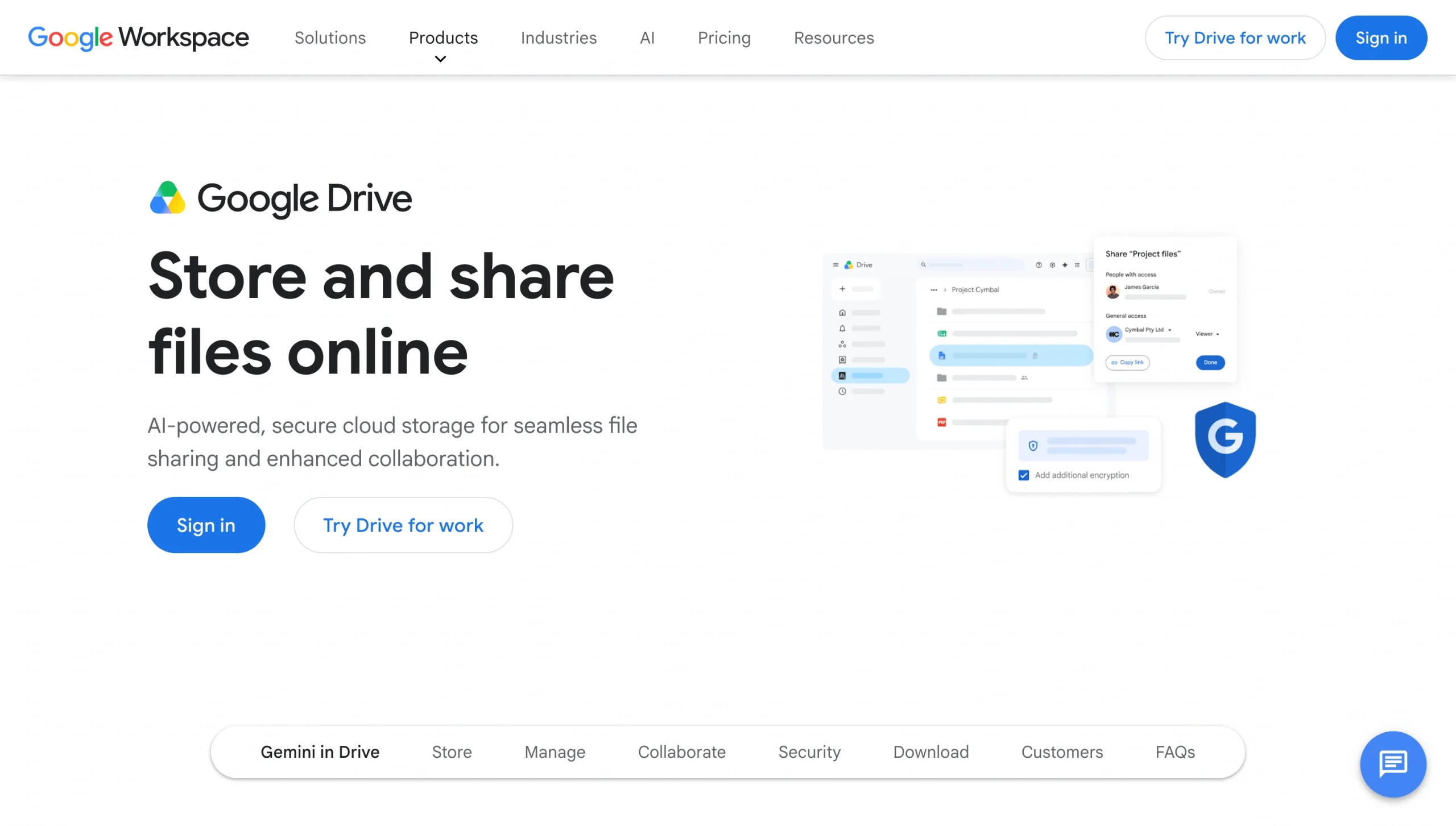Click the blue Docs file icon in the highlighted row
1456x826 pixels.
tap(942, 355)
